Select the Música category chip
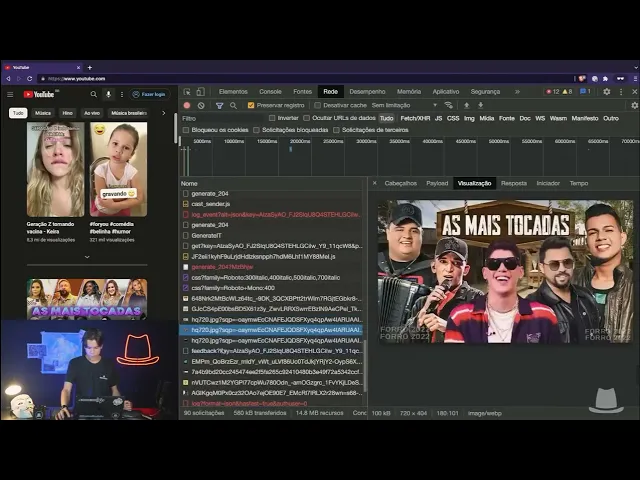The image size is (640, 480). coord(43,113)
